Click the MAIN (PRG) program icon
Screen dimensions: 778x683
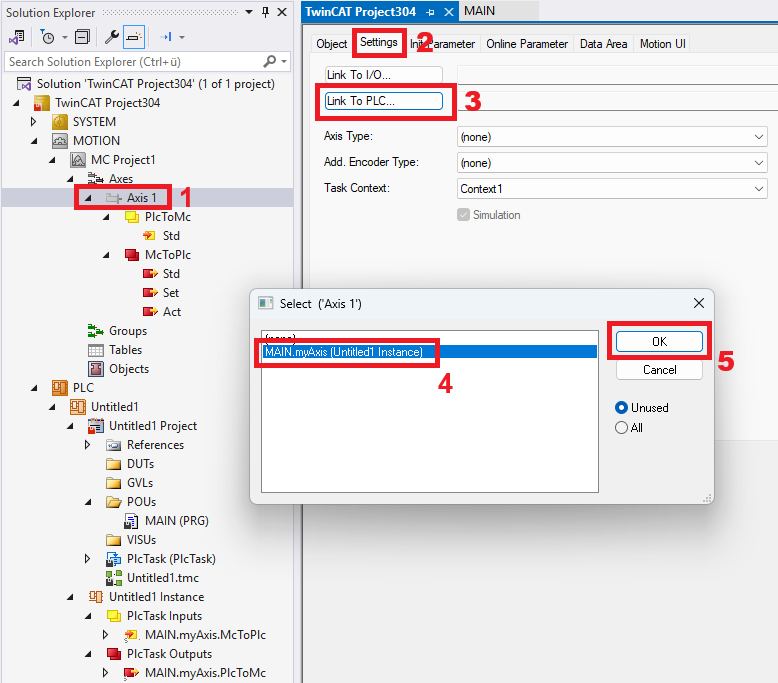(131, 521)
